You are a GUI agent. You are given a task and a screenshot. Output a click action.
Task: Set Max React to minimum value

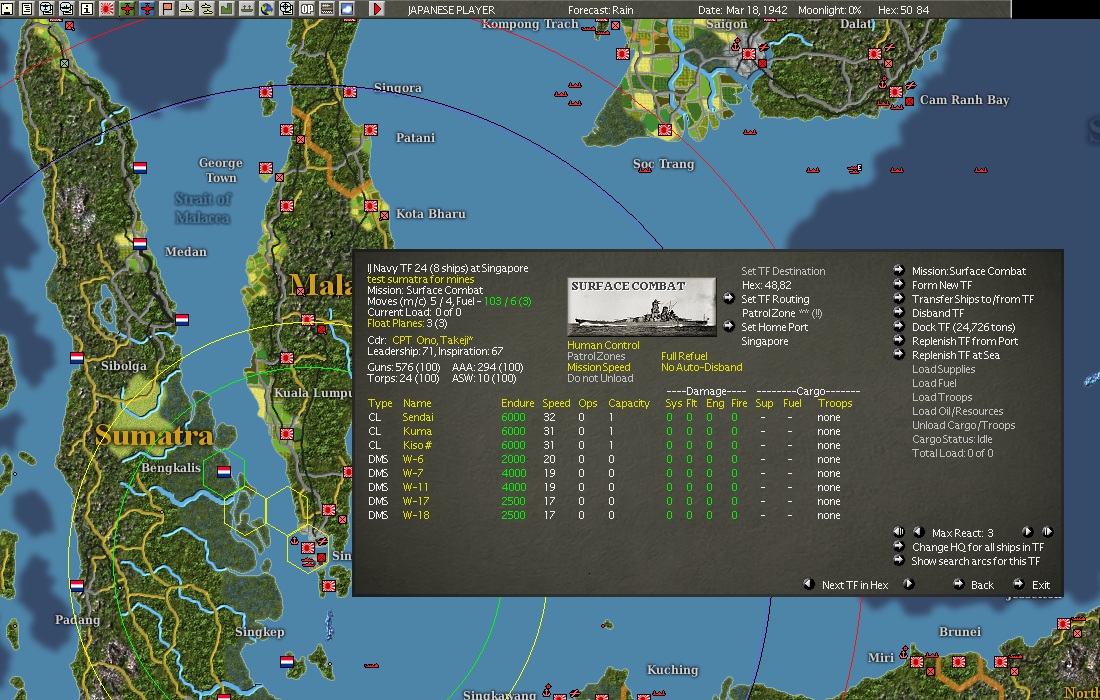[899, 532]
